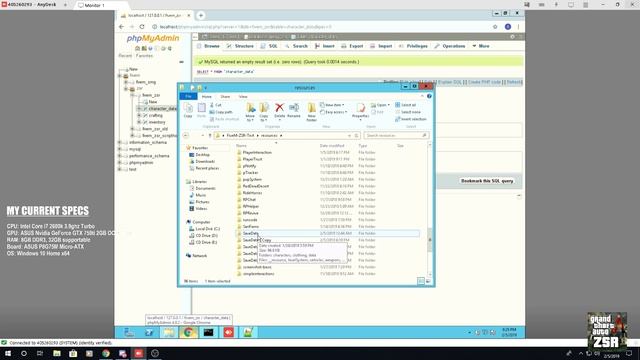Click the Paste icon in Explorer ribbon
Screen dimensions: 640x360
coord(202,110)
